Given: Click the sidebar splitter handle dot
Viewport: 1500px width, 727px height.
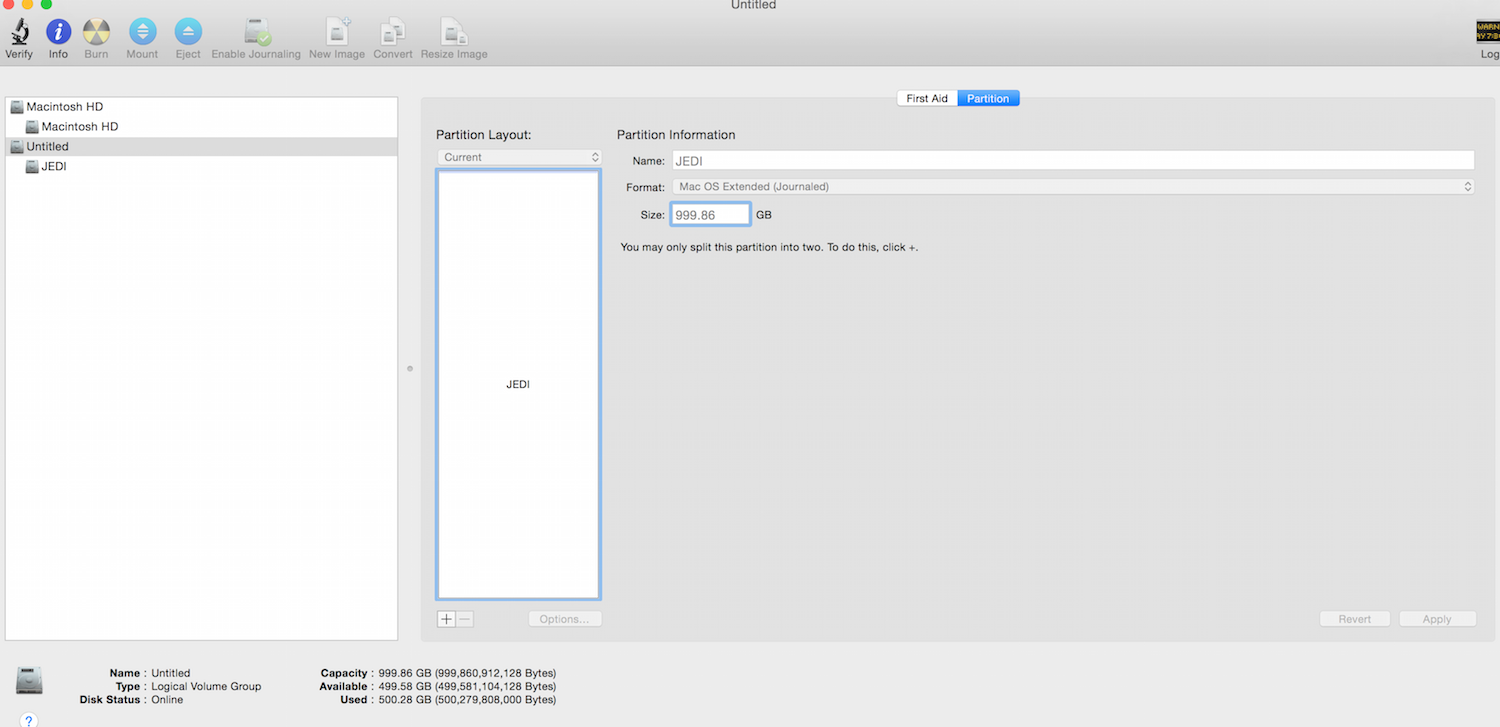Looking at the screenshot, I should point(410,369).
